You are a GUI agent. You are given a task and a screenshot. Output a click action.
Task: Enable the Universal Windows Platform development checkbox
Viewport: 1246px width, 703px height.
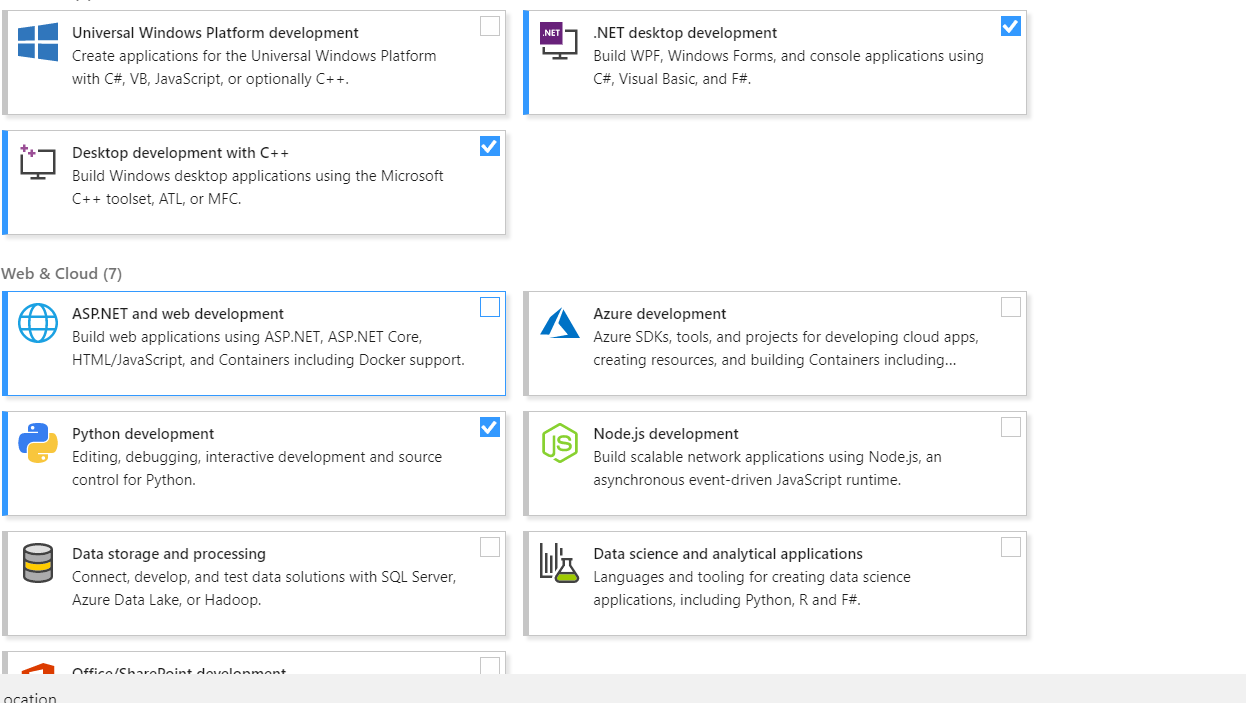[x=490, y=26]
